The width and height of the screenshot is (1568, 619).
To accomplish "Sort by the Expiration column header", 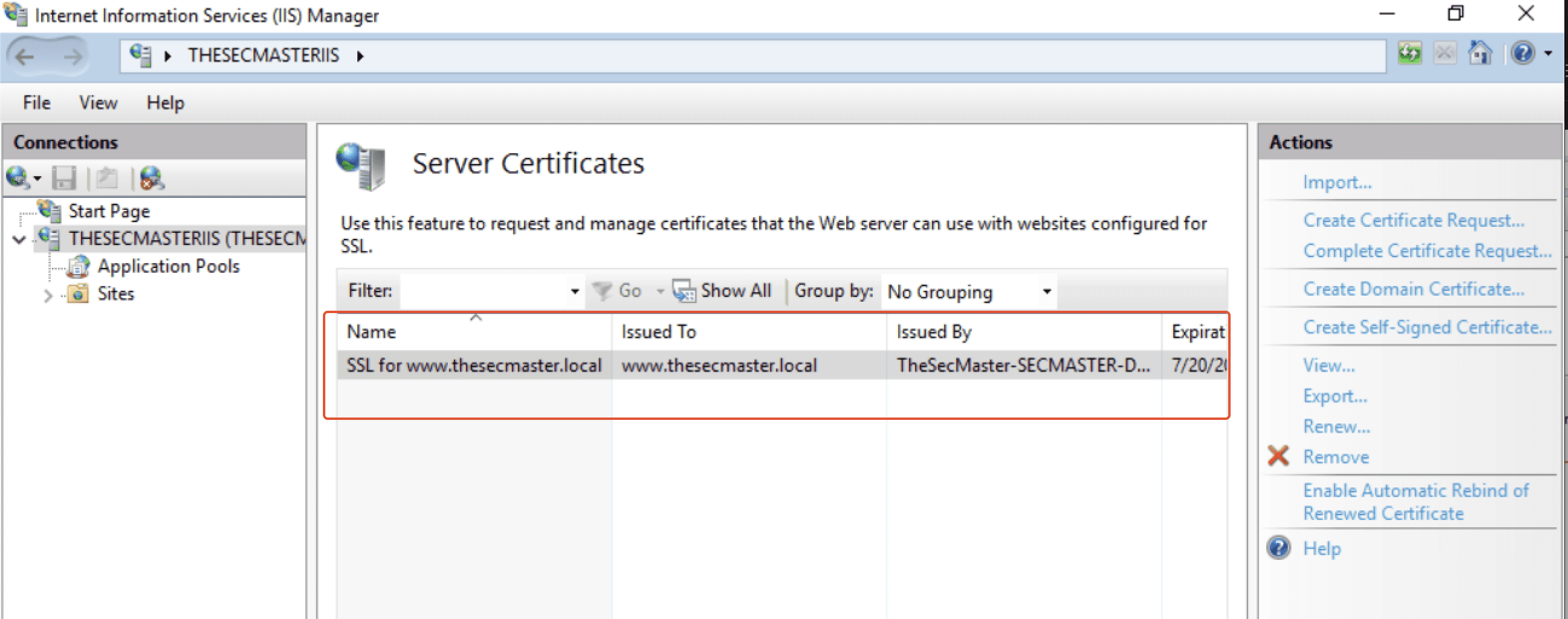I will tap(1195, 332).
